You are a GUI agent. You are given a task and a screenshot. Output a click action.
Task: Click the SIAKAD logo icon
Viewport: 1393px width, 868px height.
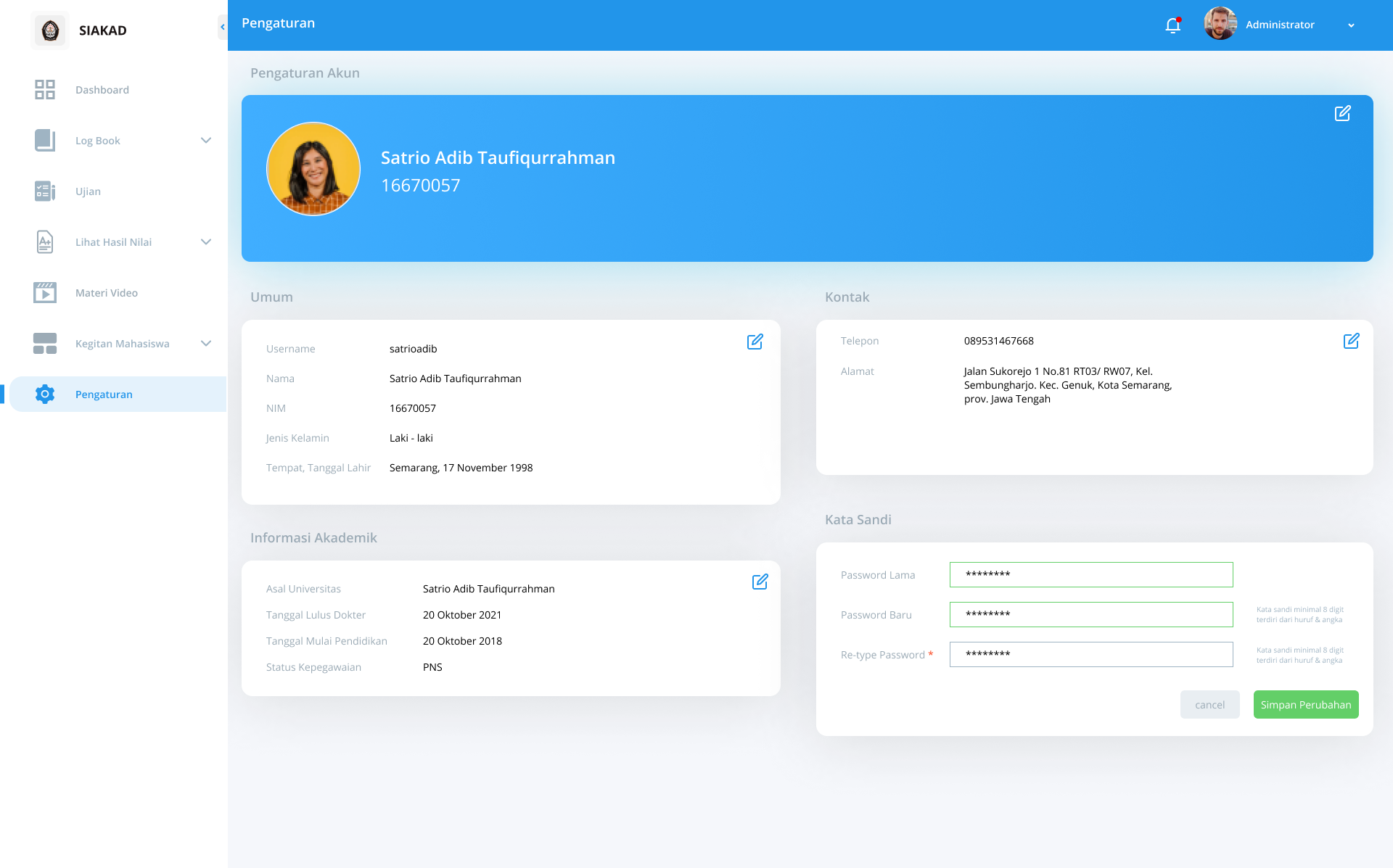point(50,30)
